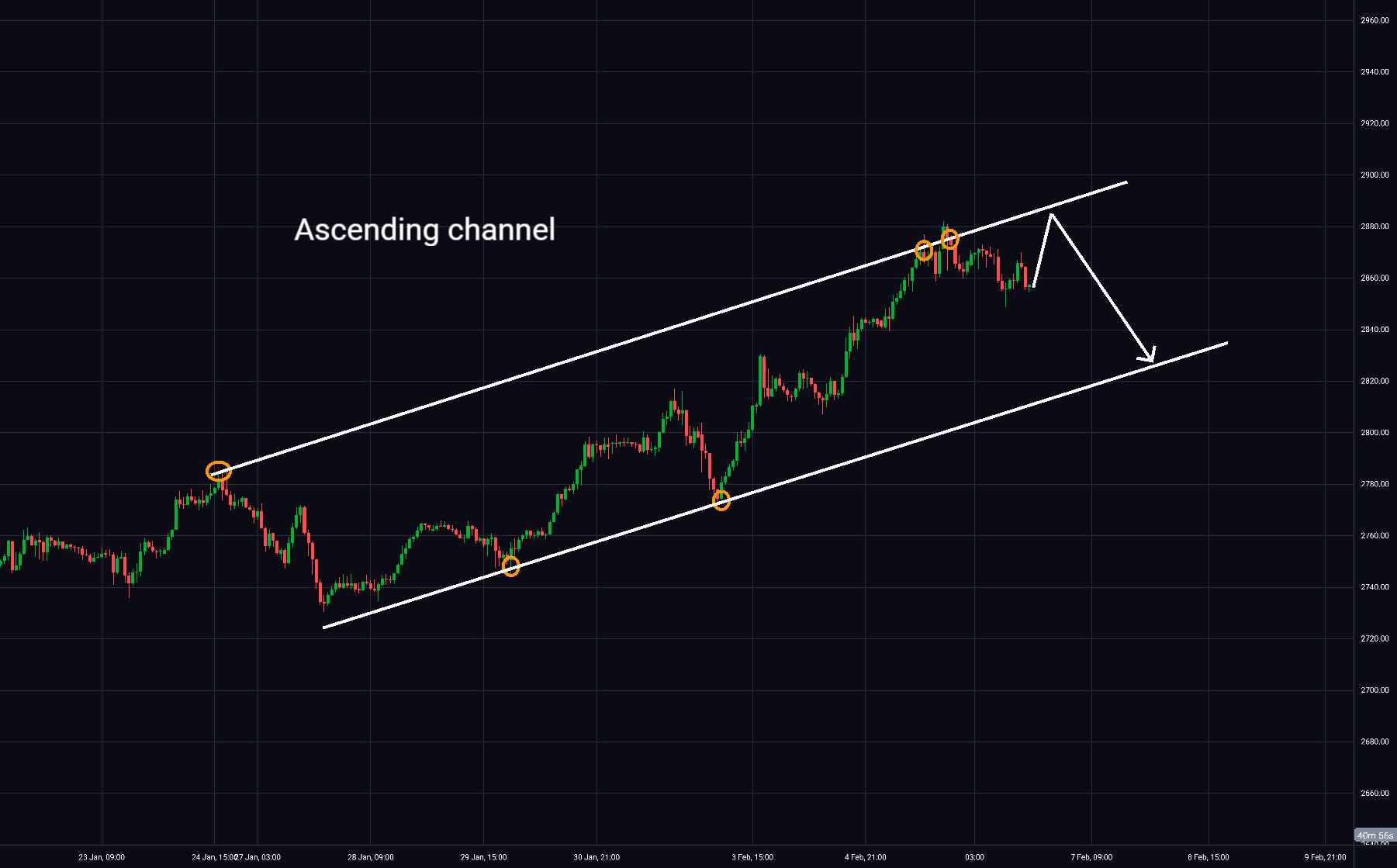Click the 2740.00 price axis label

(1375, 587)
